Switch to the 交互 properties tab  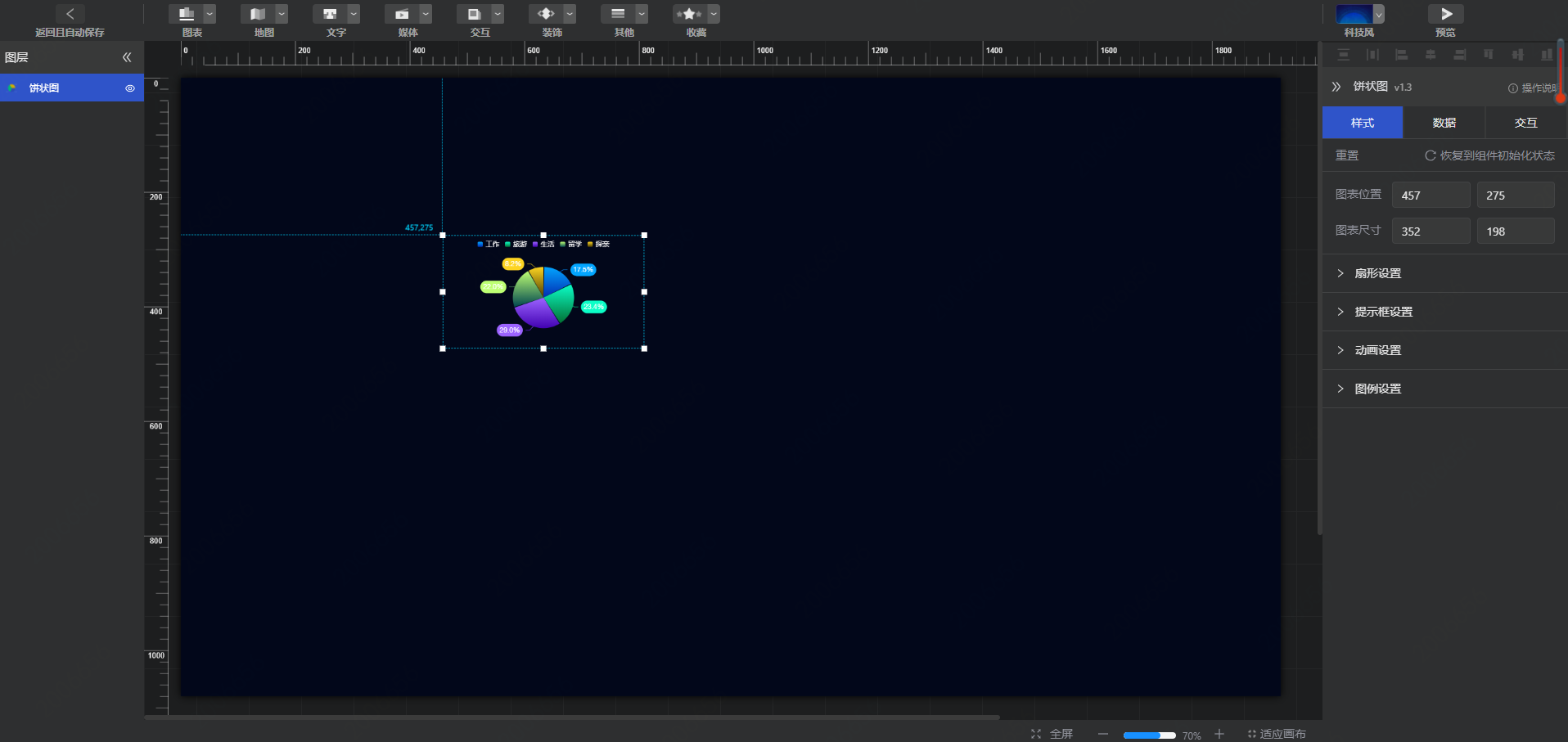pyautogui.click(x=1526, y=123)
